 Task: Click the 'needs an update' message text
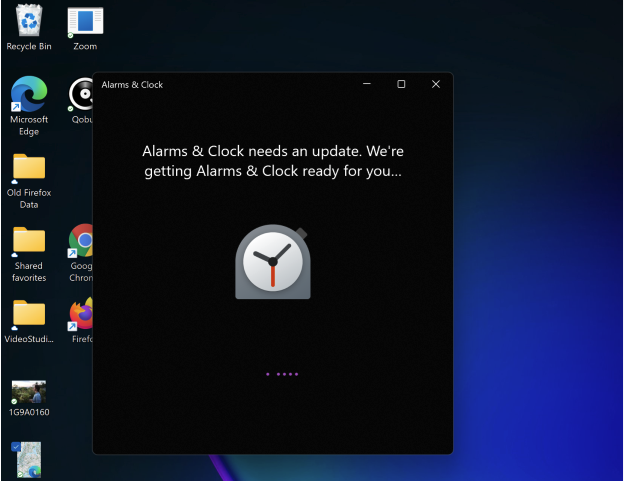[273, 161]
